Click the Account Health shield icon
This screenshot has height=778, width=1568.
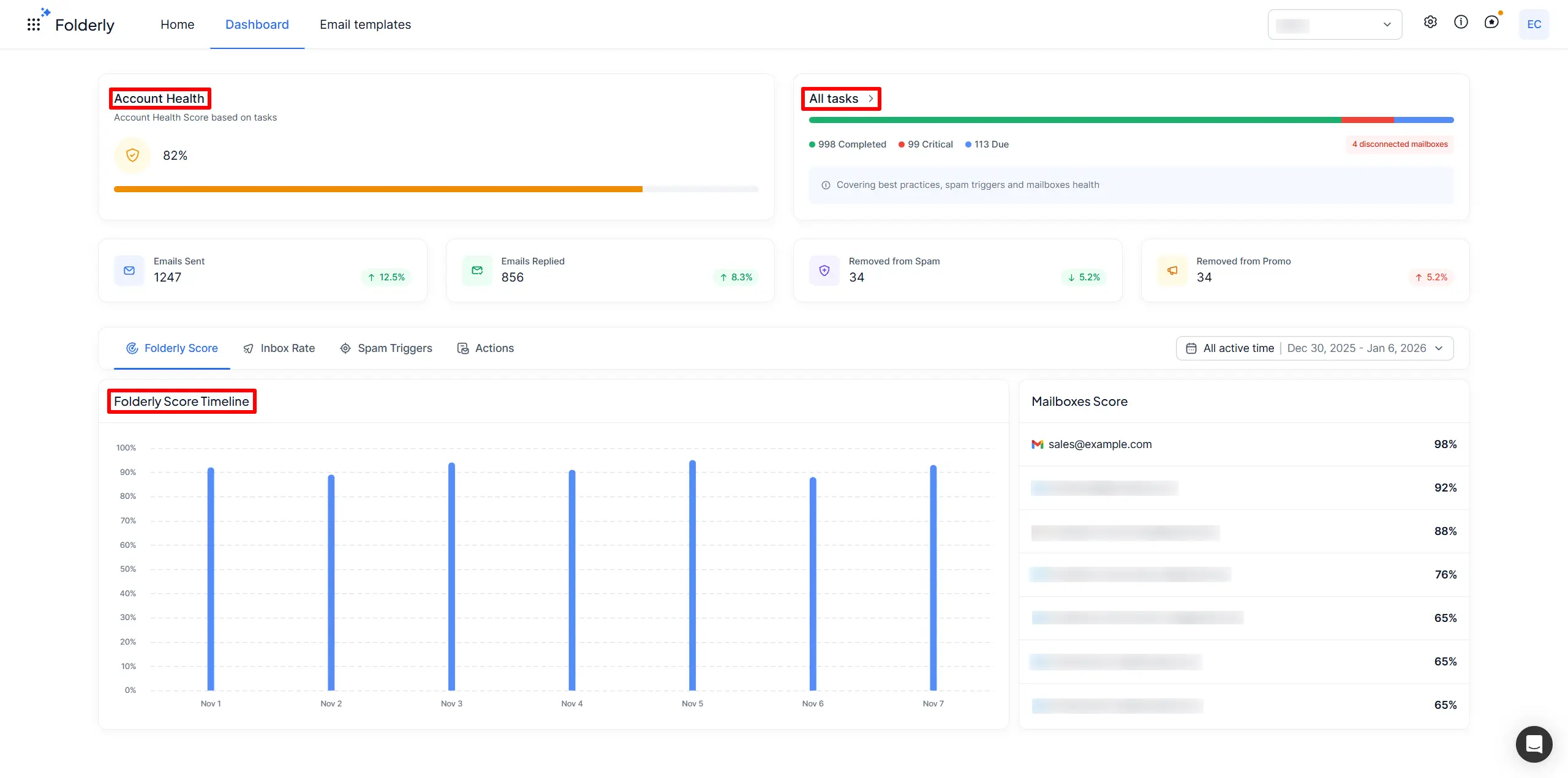132,155
